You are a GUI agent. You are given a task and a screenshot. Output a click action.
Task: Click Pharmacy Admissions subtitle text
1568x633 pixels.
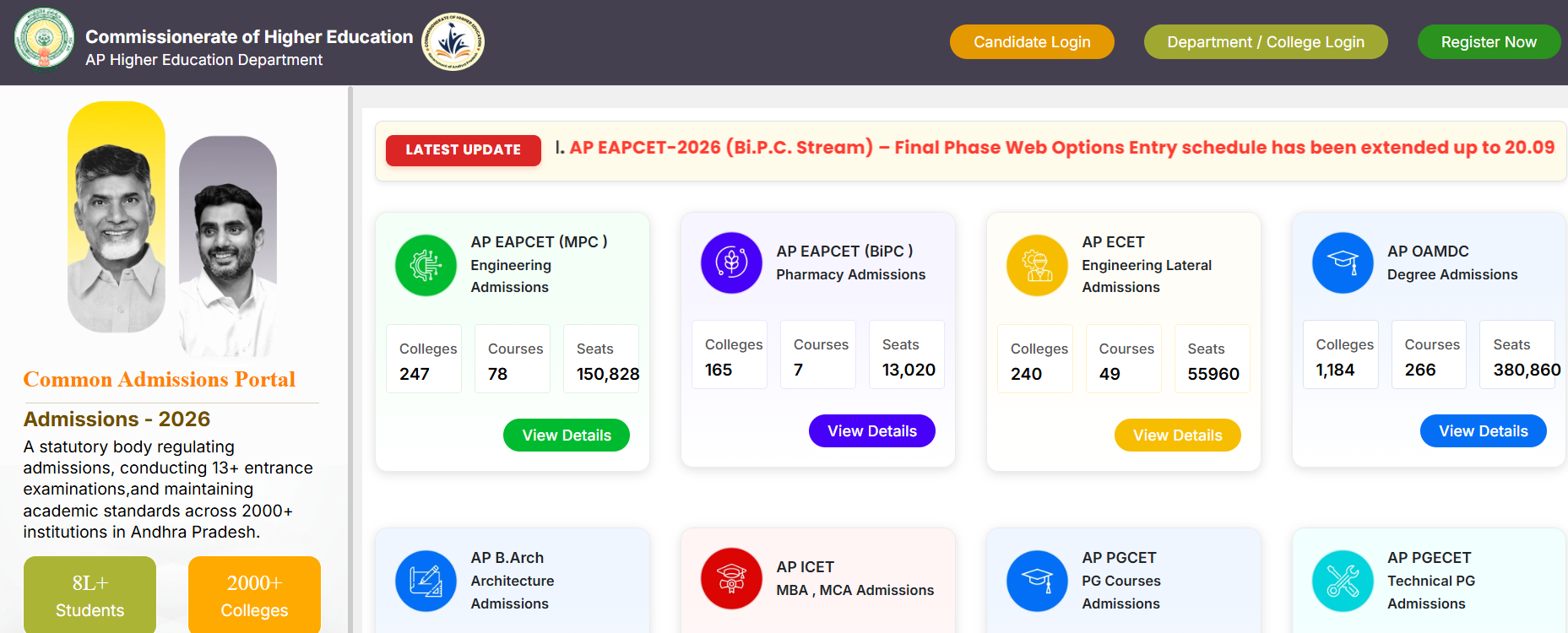[850, 275]
